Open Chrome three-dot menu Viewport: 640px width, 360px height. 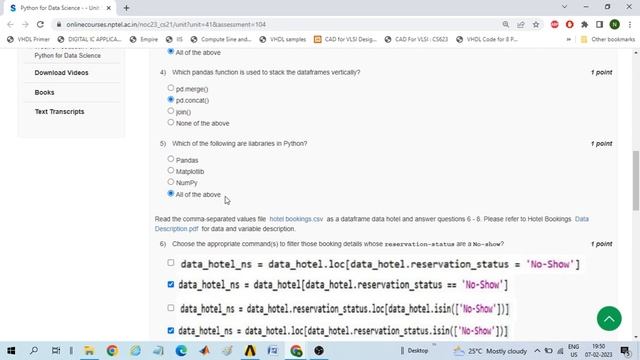[630, 24]
